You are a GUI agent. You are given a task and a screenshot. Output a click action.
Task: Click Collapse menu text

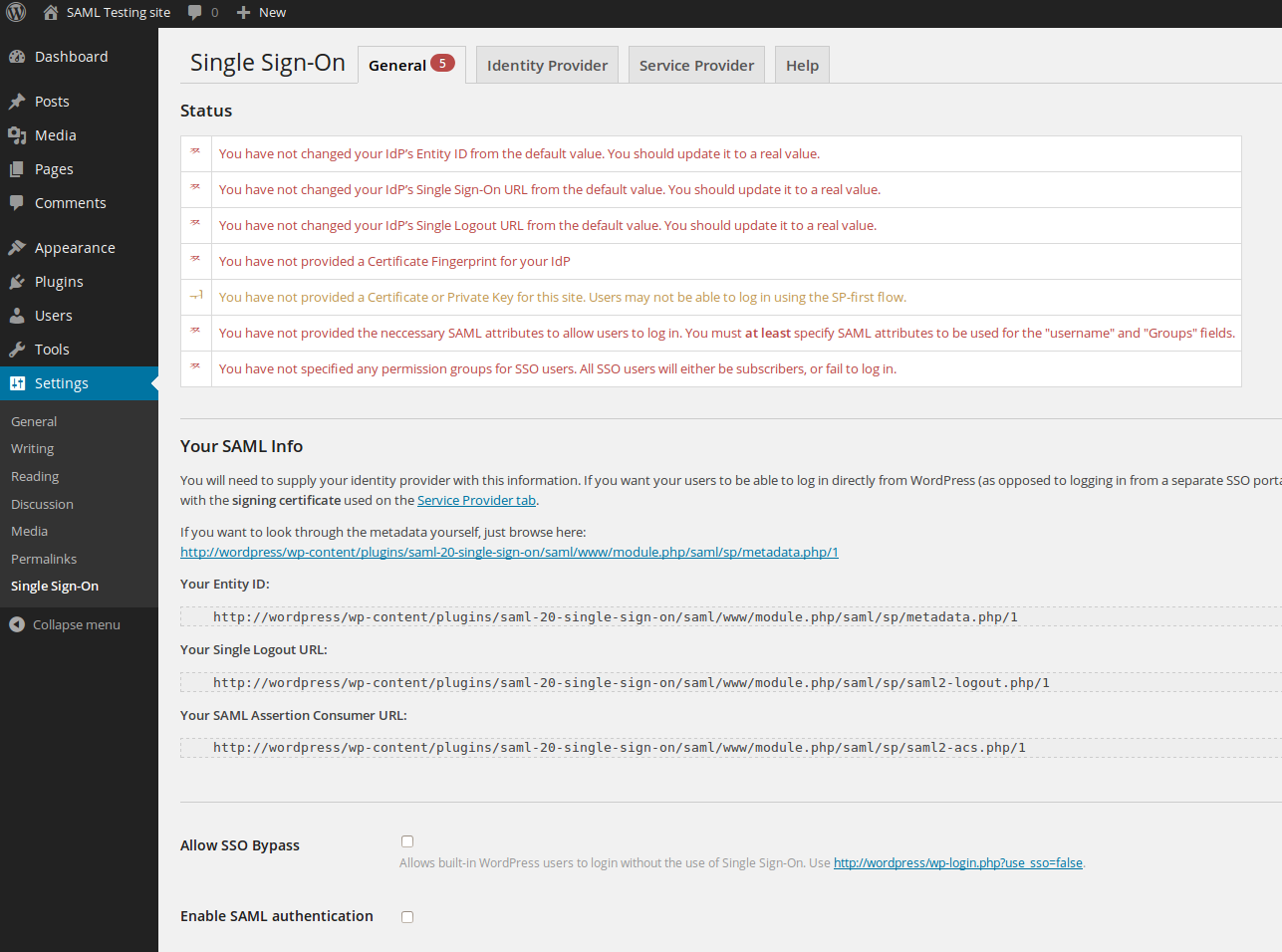[x=77, y=625]
